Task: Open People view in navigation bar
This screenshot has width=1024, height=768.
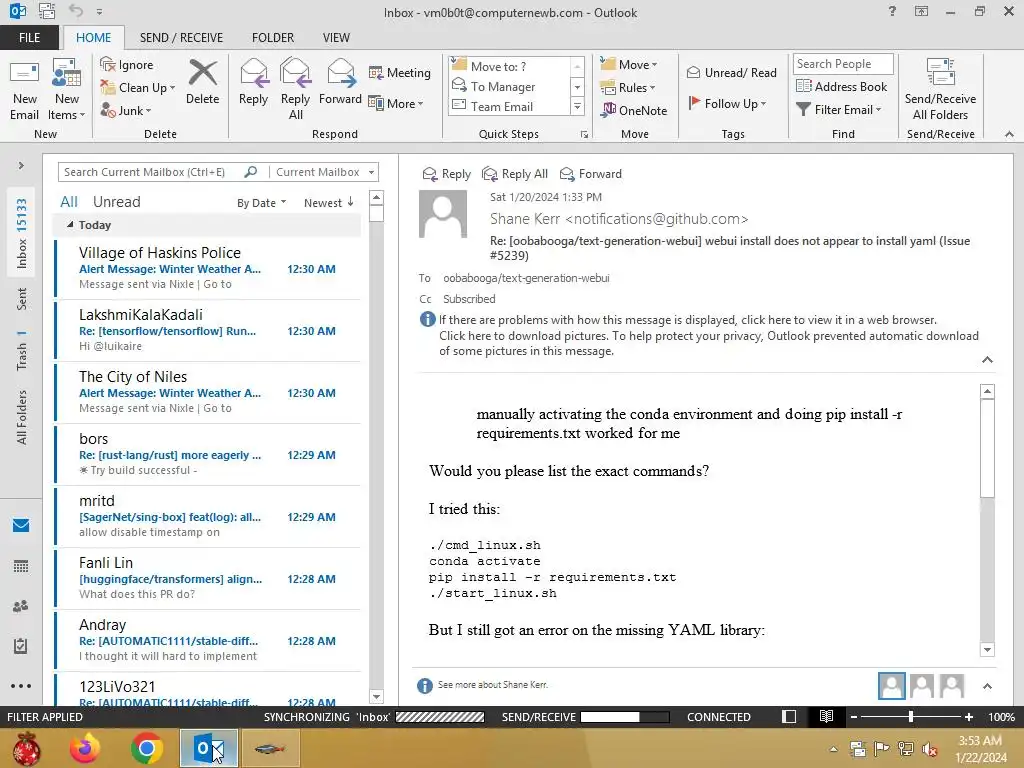Action: coord(21,606)
